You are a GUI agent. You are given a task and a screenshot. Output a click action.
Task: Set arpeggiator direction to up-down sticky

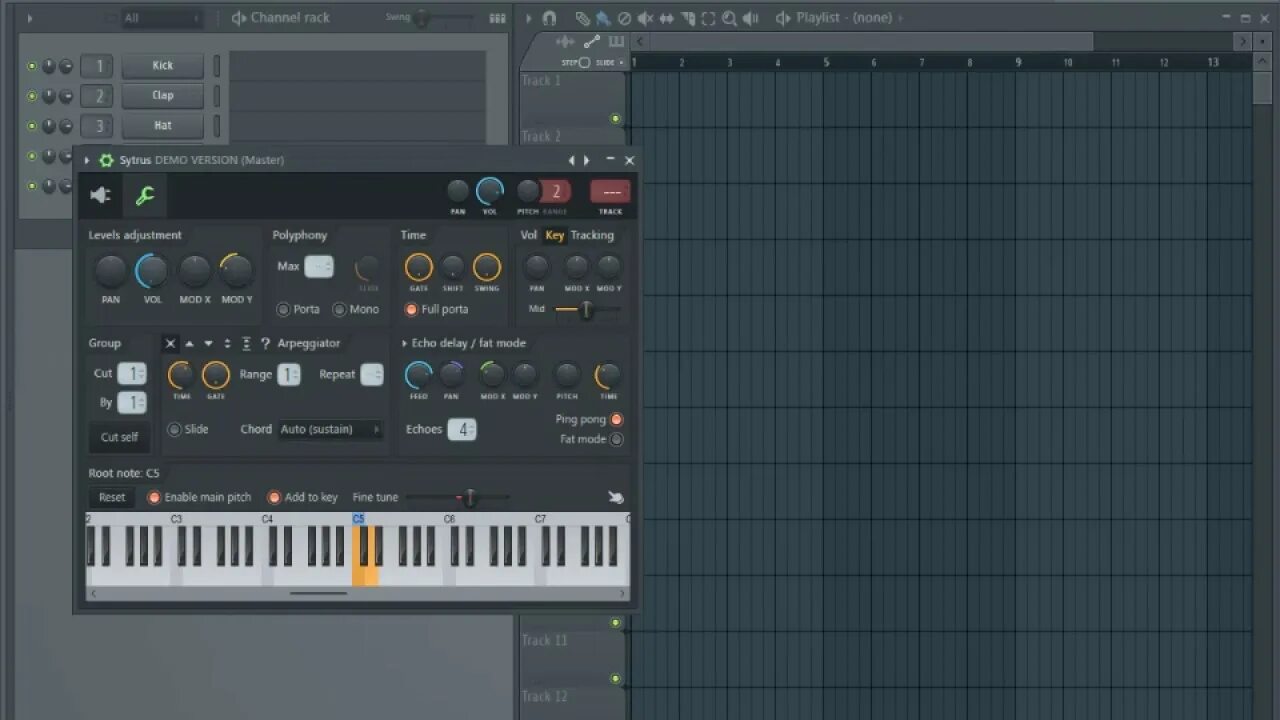click(x=246, y=343)
